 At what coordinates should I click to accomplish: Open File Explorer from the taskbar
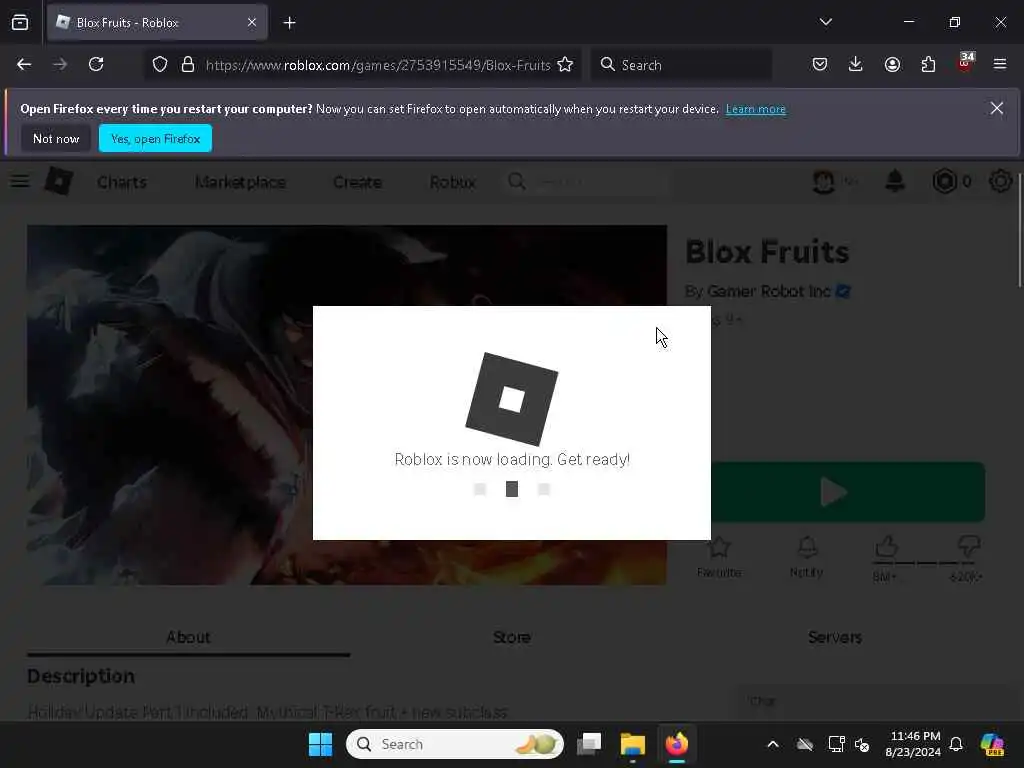pyautogui.click(x=632, y=744)
